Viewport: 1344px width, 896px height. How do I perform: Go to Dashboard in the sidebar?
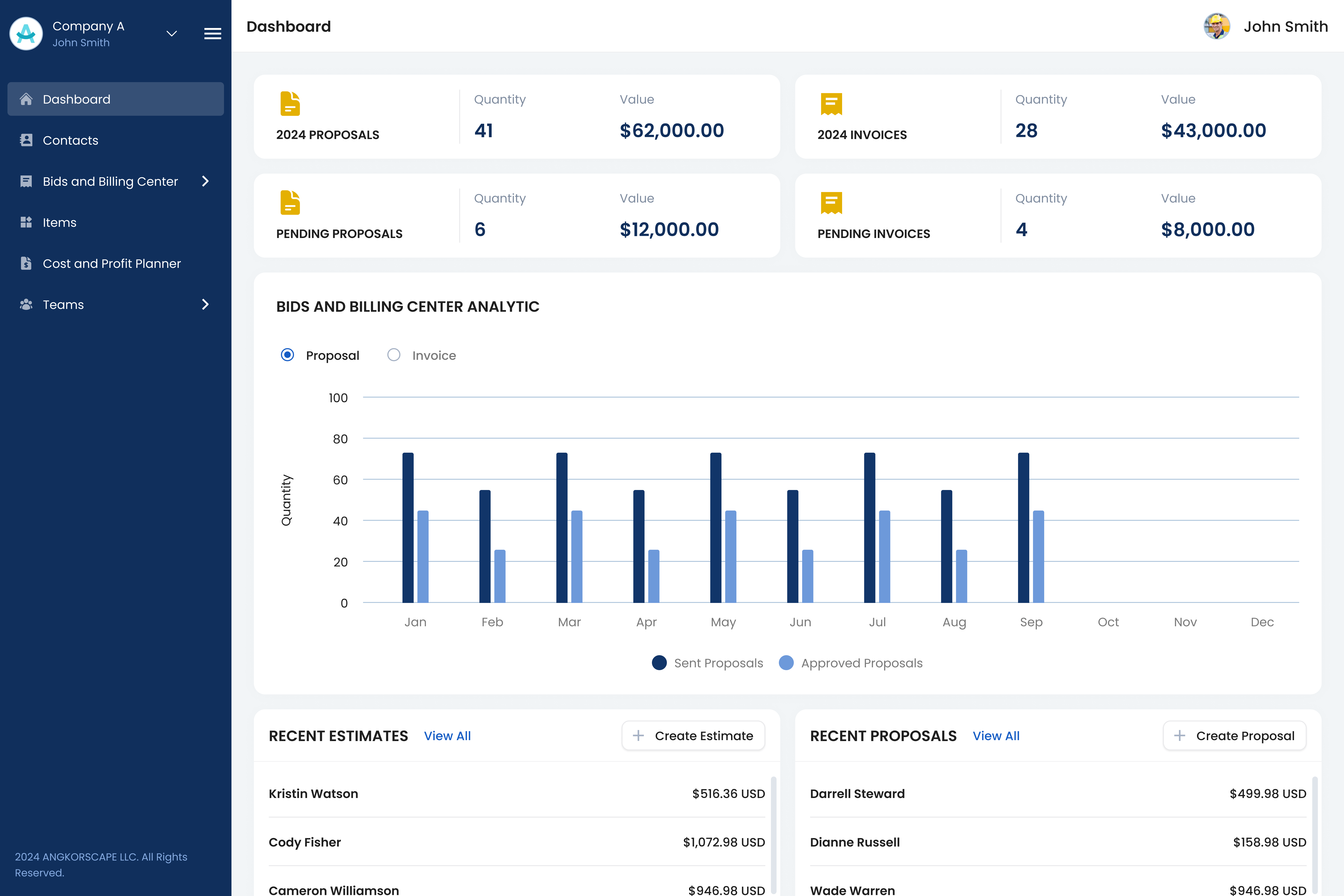(115, 99)
